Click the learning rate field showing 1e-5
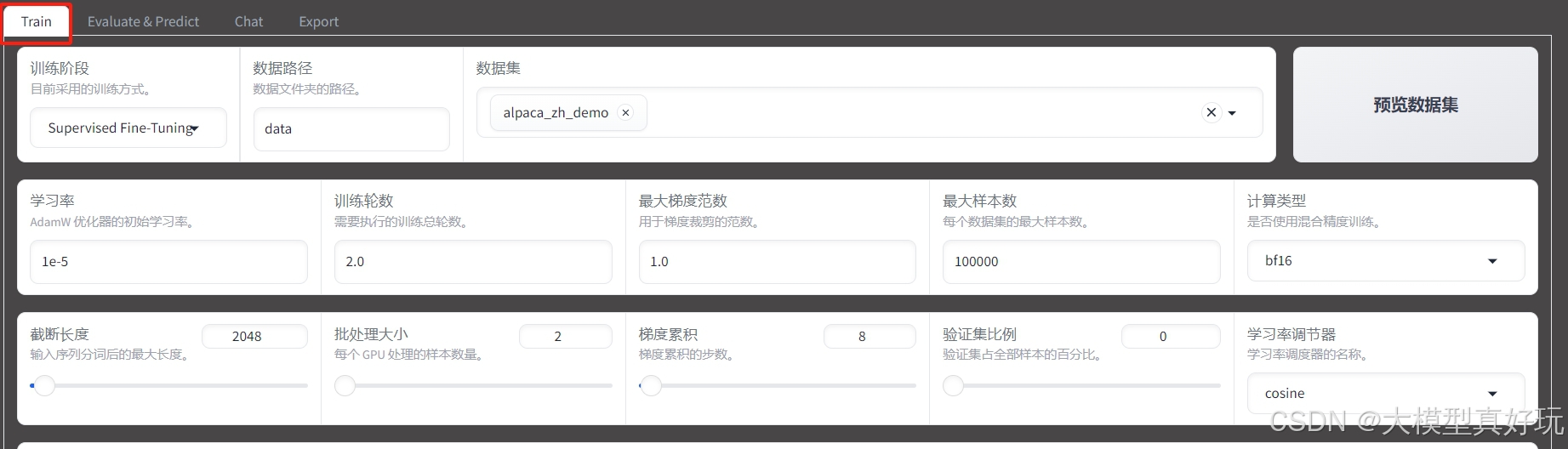 168,262
